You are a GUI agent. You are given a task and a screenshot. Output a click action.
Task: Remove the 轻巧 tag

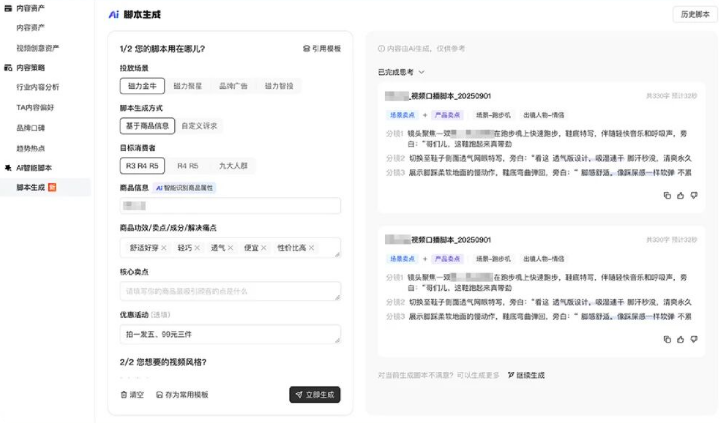click(x=197, y=248)
